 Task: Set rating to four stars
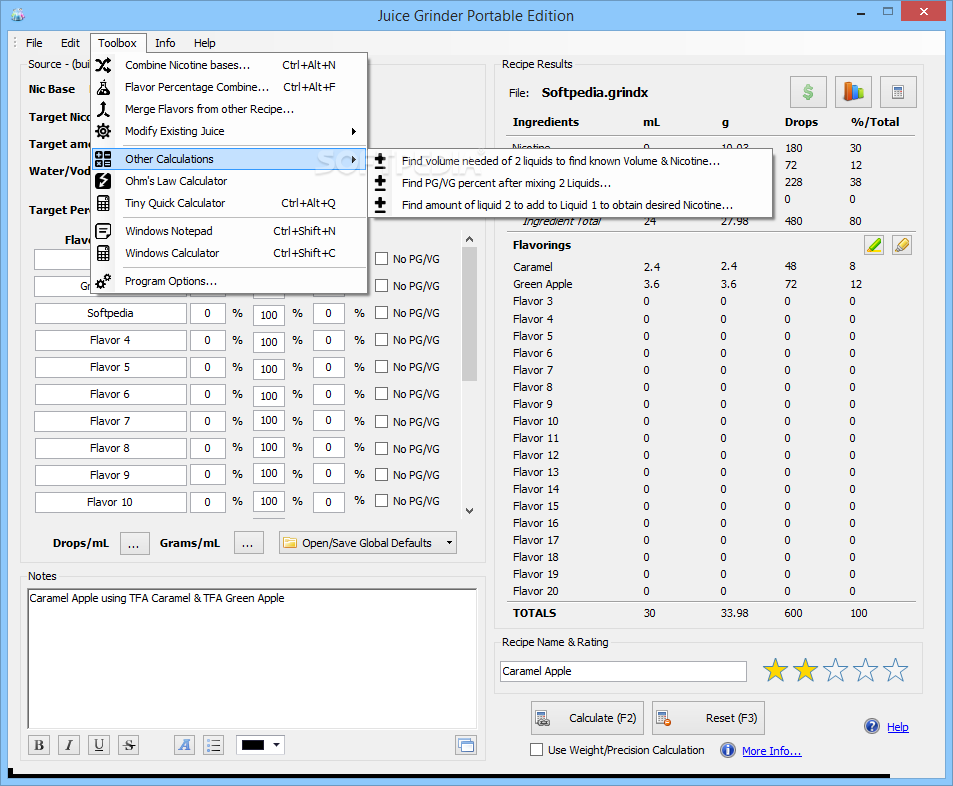[865, 671]
